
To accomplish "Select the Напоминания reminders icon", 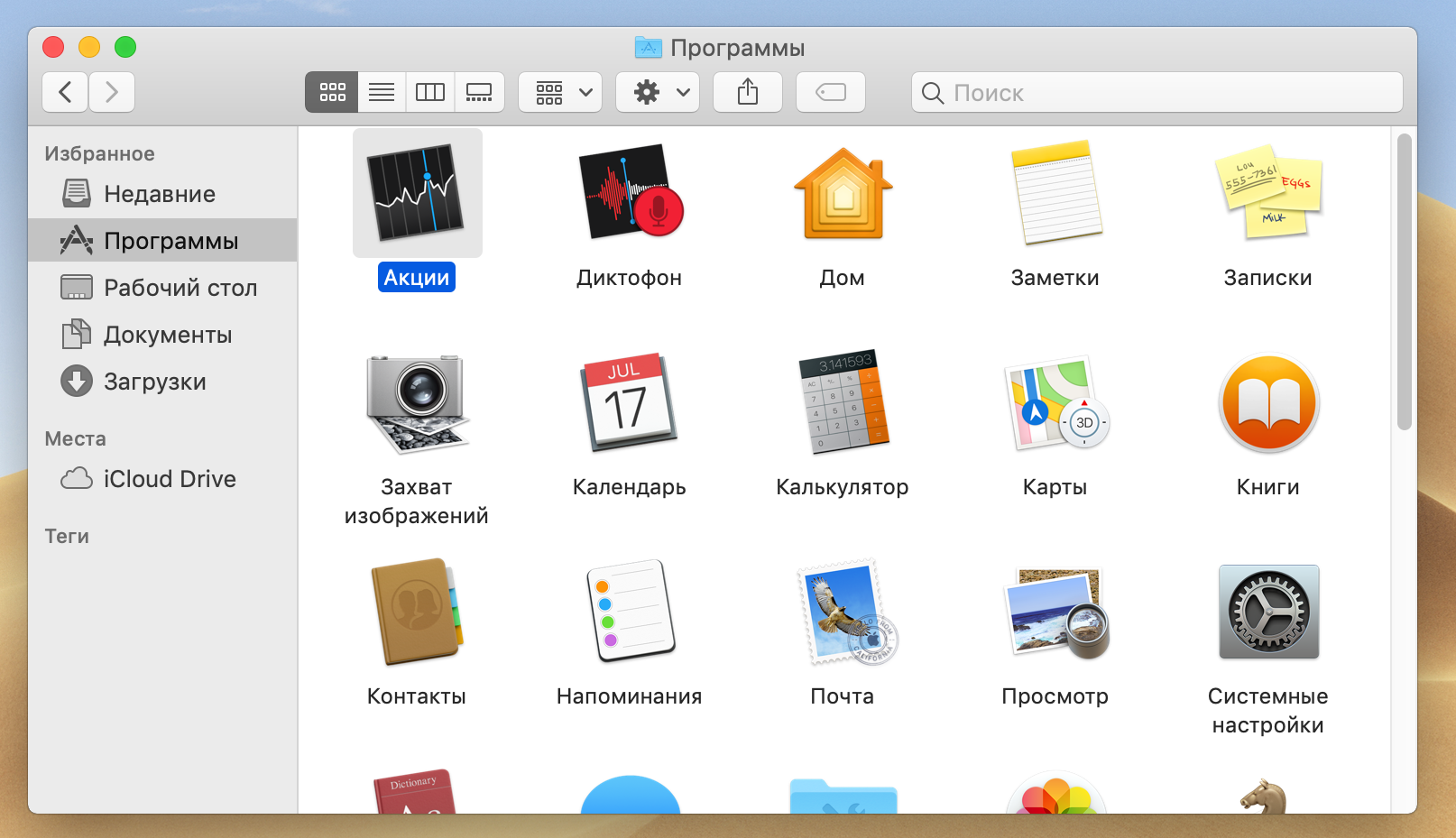I will tap(630, 612).
